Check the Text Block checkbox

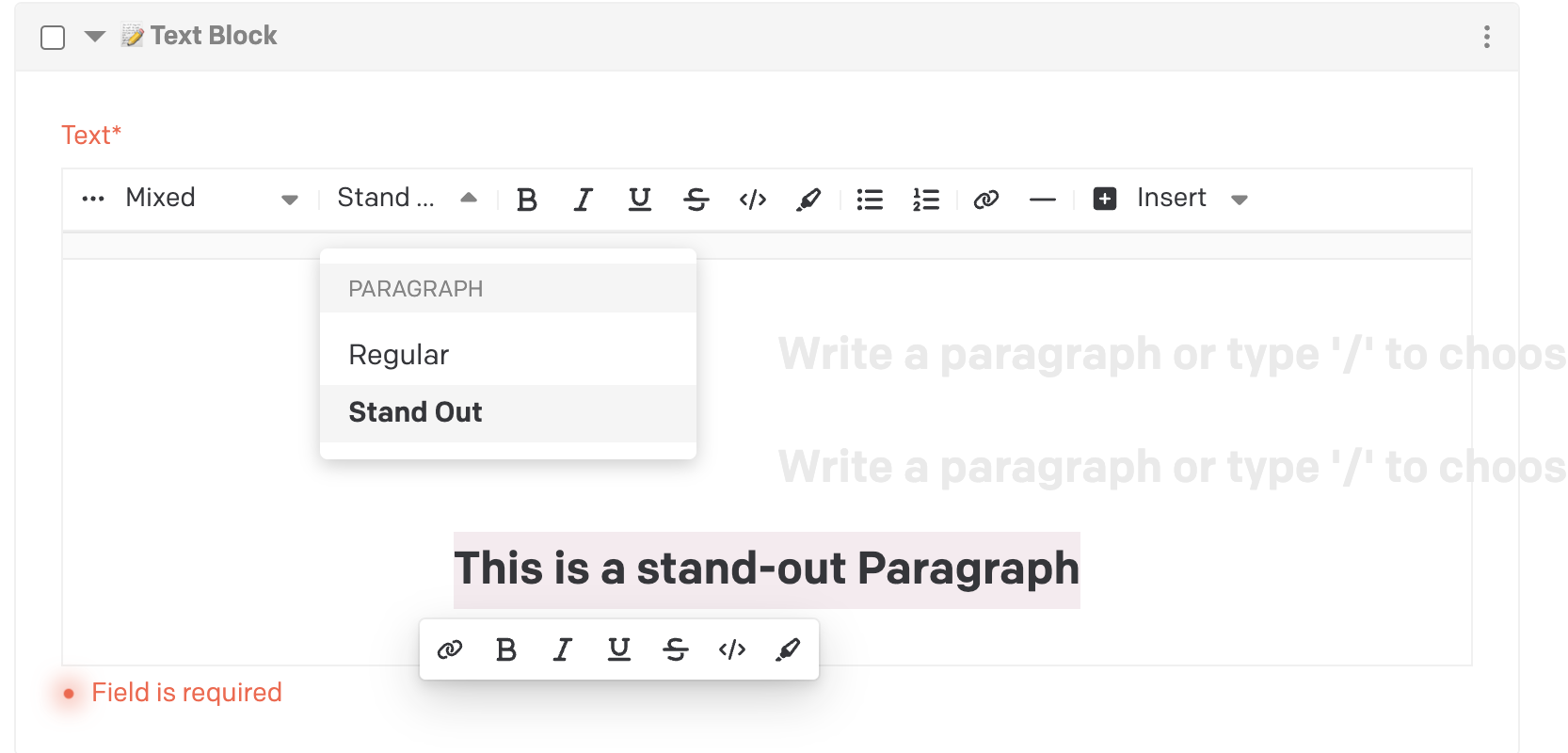click(x=53, y=38)
